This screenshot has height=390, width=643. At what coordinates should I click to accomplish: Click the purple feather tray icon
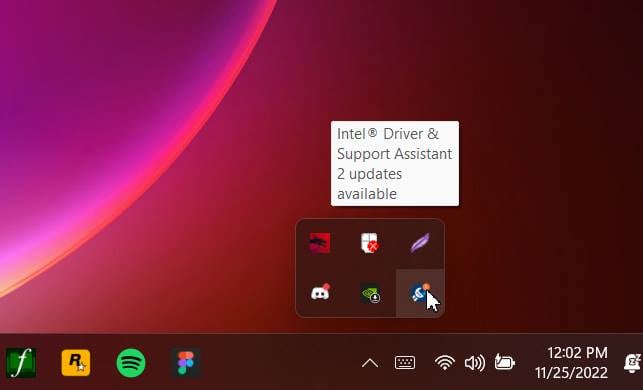click(x=420, y=243)
